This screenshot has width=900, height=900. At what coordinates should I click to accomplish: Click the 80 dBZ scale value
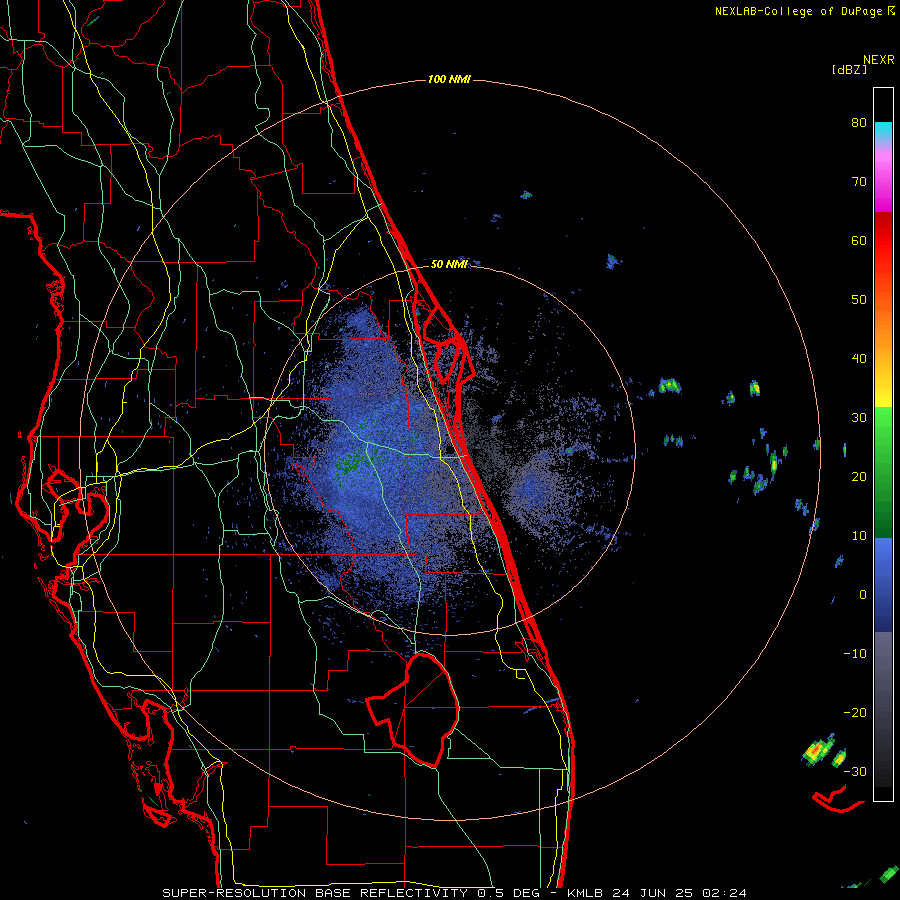[x=859, y=123]
